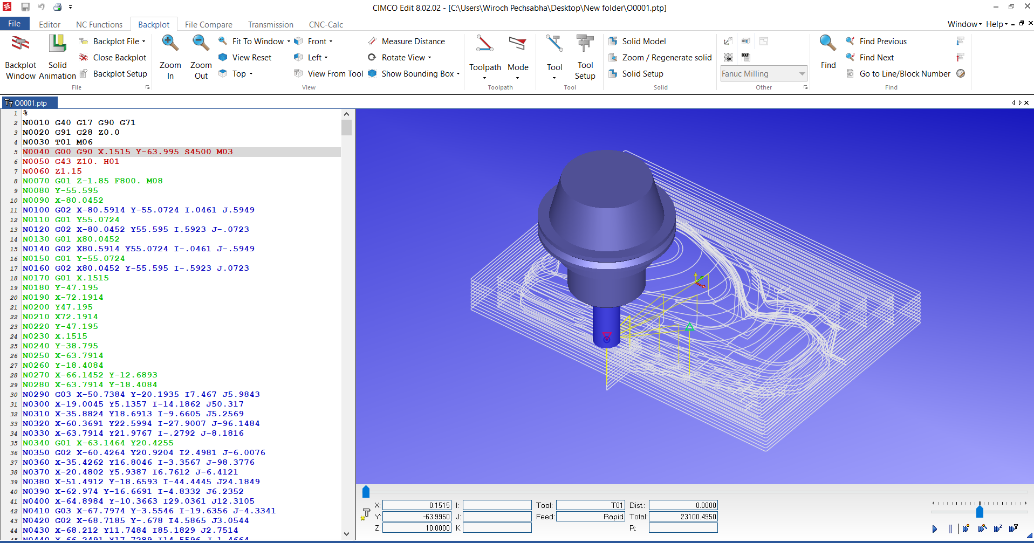Screen dimensions: 1034x543
Task: Open the Toolpath dropdown
Action: (485, 57)
